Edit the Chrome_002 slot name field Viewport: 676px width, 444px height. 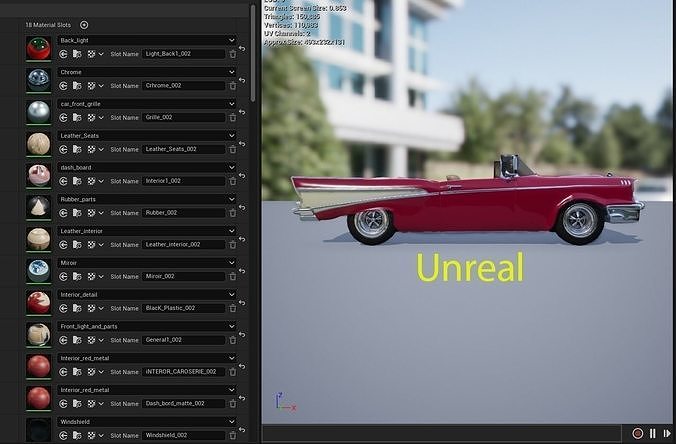pos(184,86)
